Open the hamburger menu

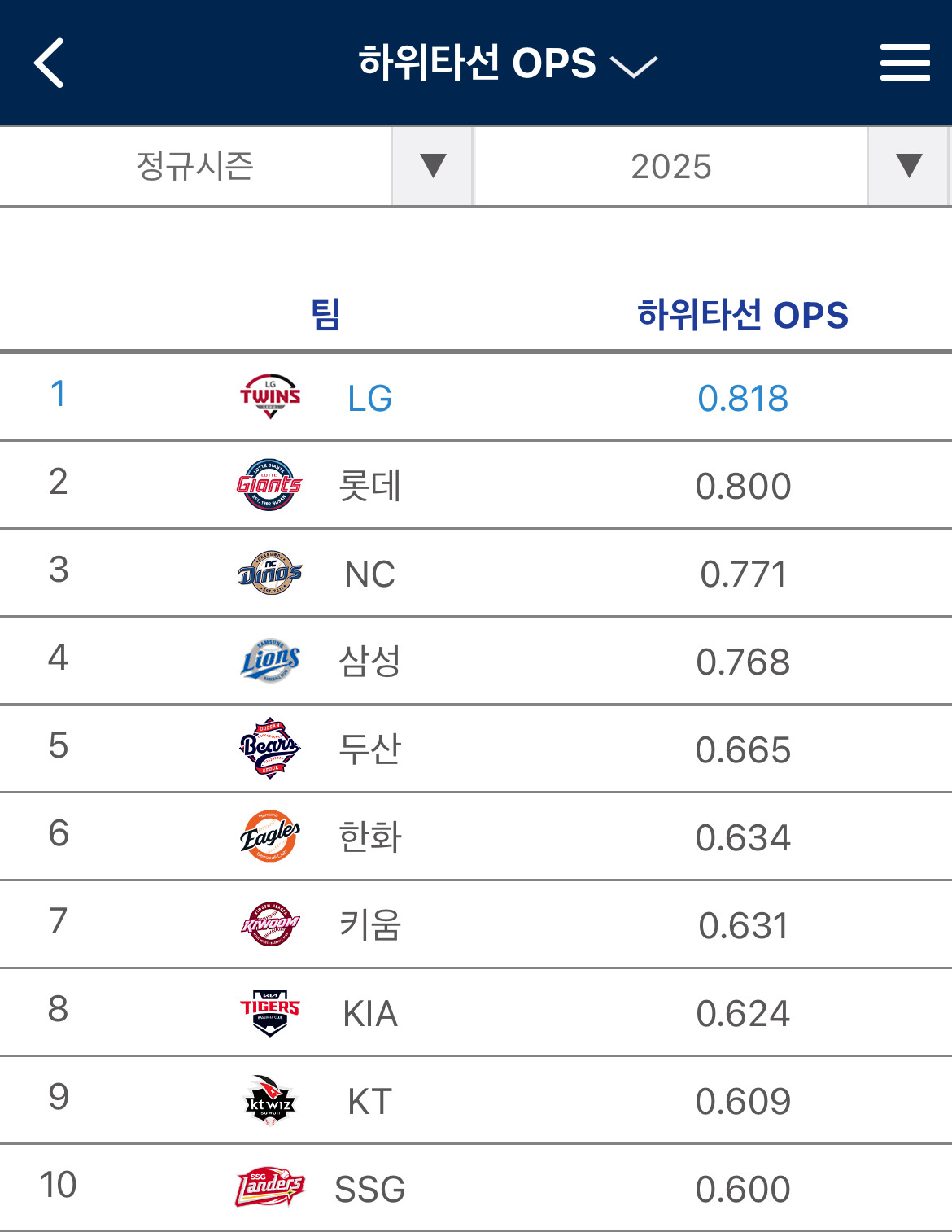tap(905, 63)
